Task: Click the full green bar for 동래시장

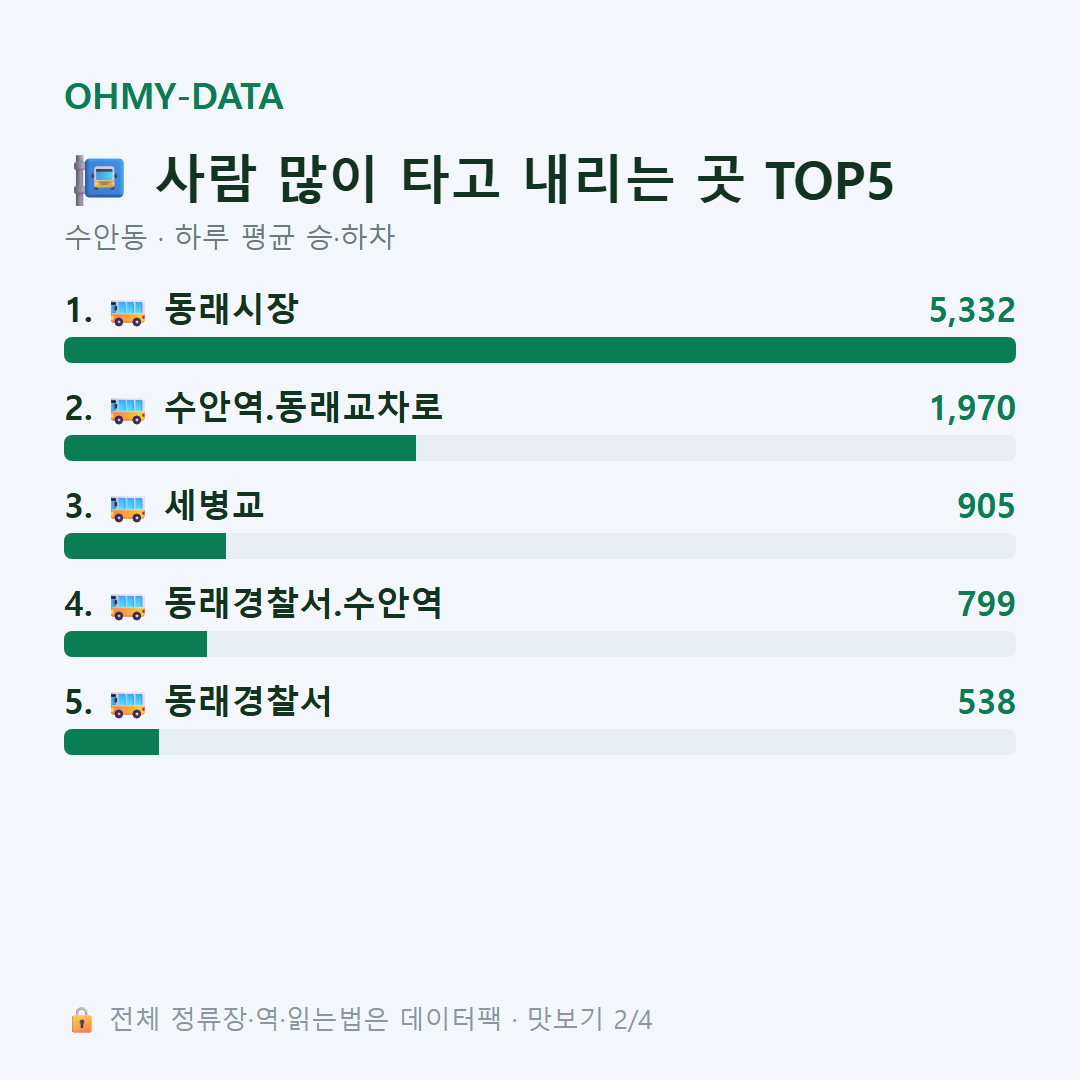Action: tap(540, 350)
